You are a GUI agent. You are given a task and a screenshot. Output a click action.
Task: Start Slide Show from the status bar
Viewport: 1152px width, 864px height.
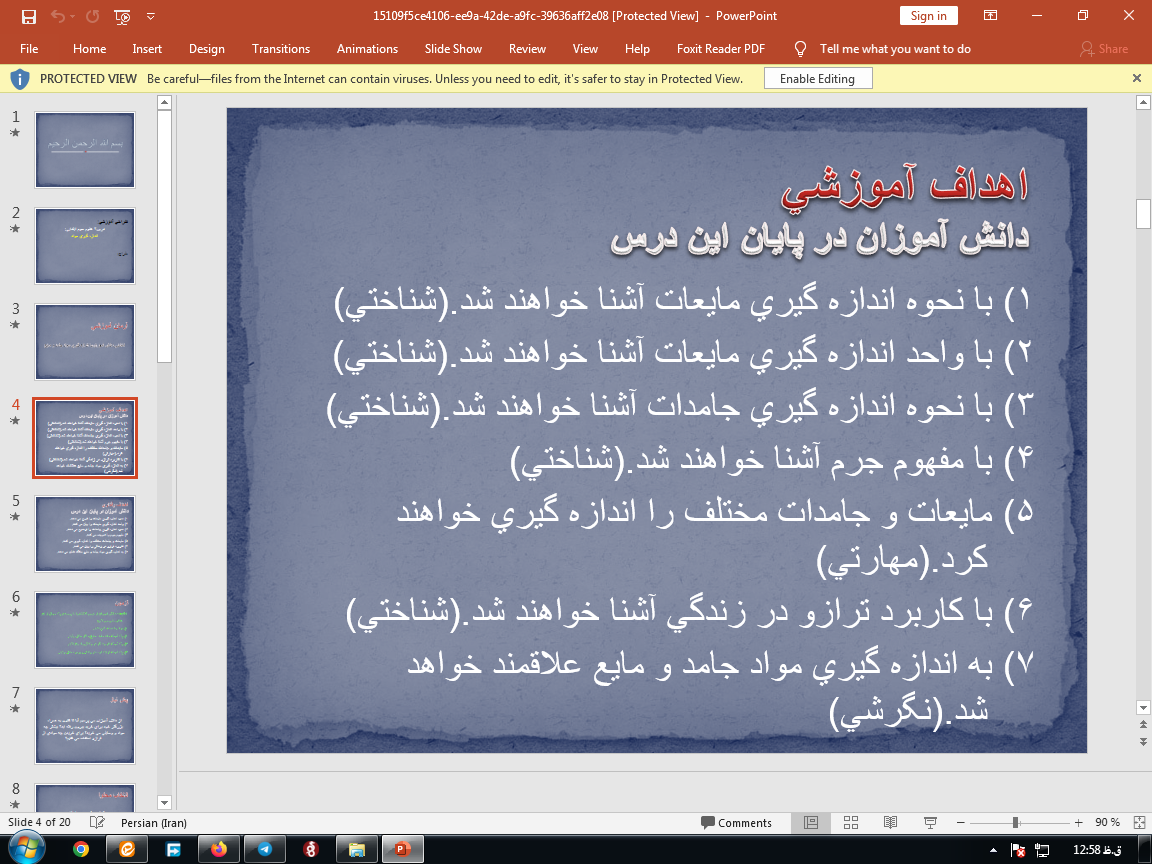pyautogui.click(x=929, y=822)
